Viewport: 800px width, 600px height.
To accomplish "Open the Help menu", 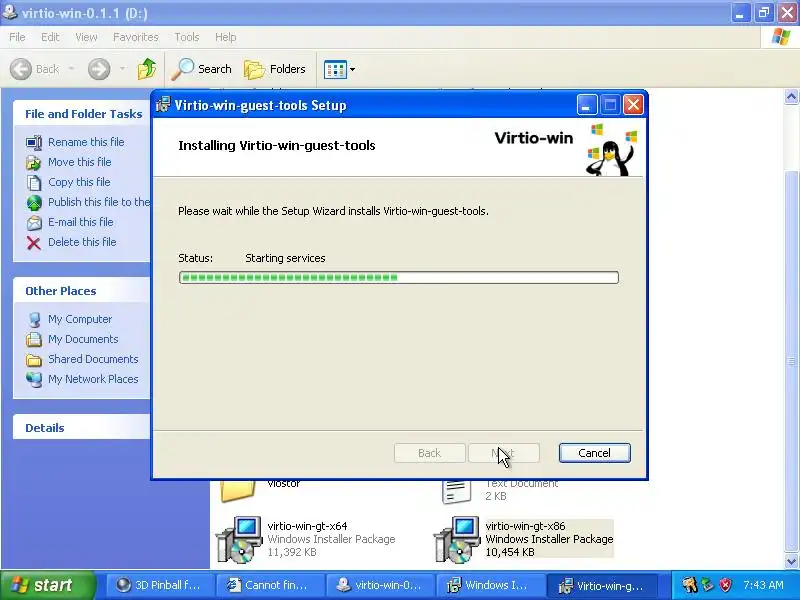I will click(226, 37).
